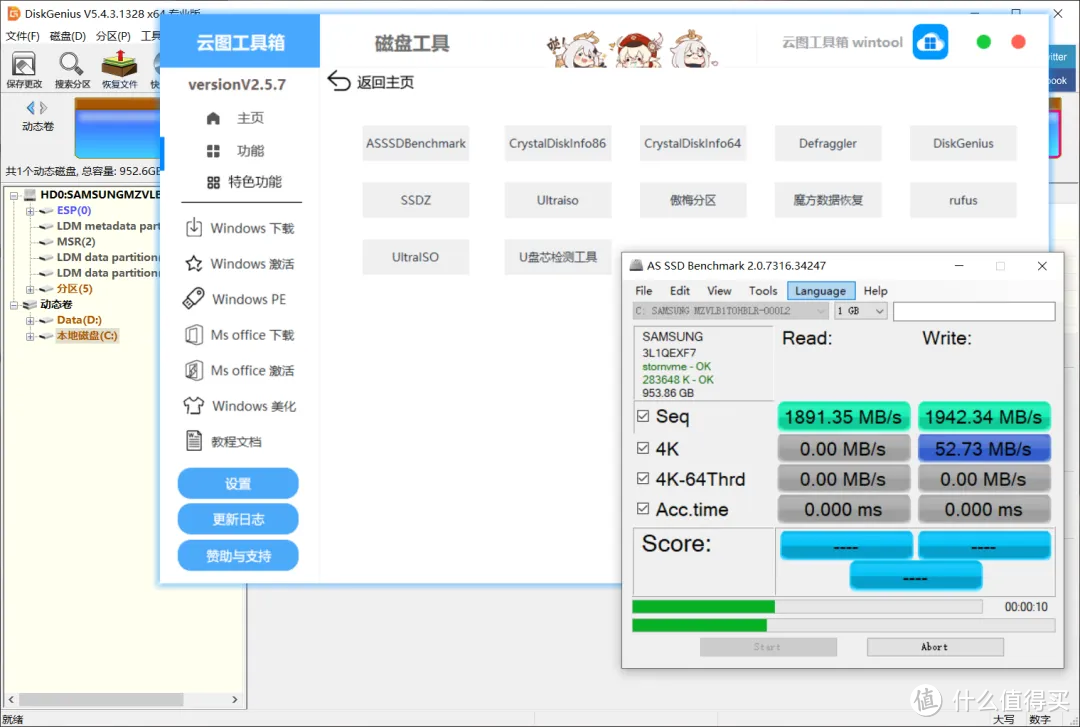Click the DiskGenius horizontal scrollbar thumb

pos(101,699)
